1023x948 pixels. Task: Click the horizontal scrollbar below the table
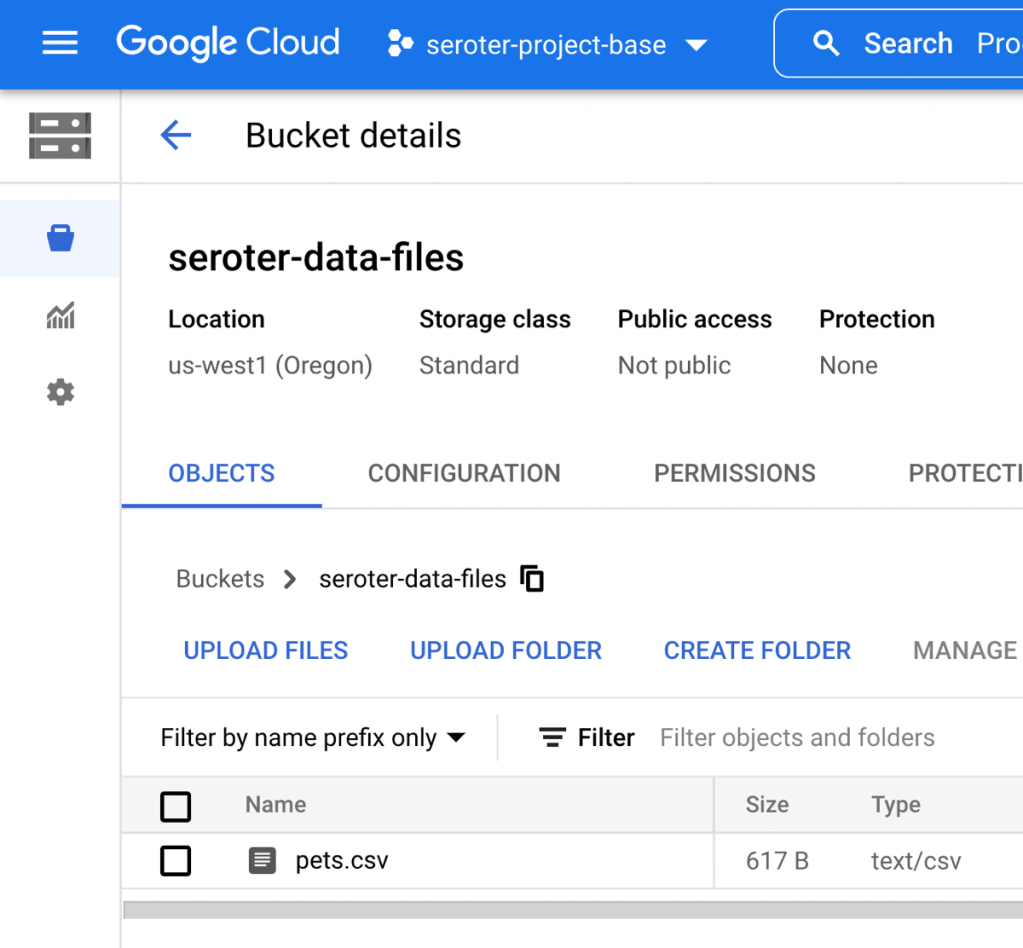[x=572, y=910]
